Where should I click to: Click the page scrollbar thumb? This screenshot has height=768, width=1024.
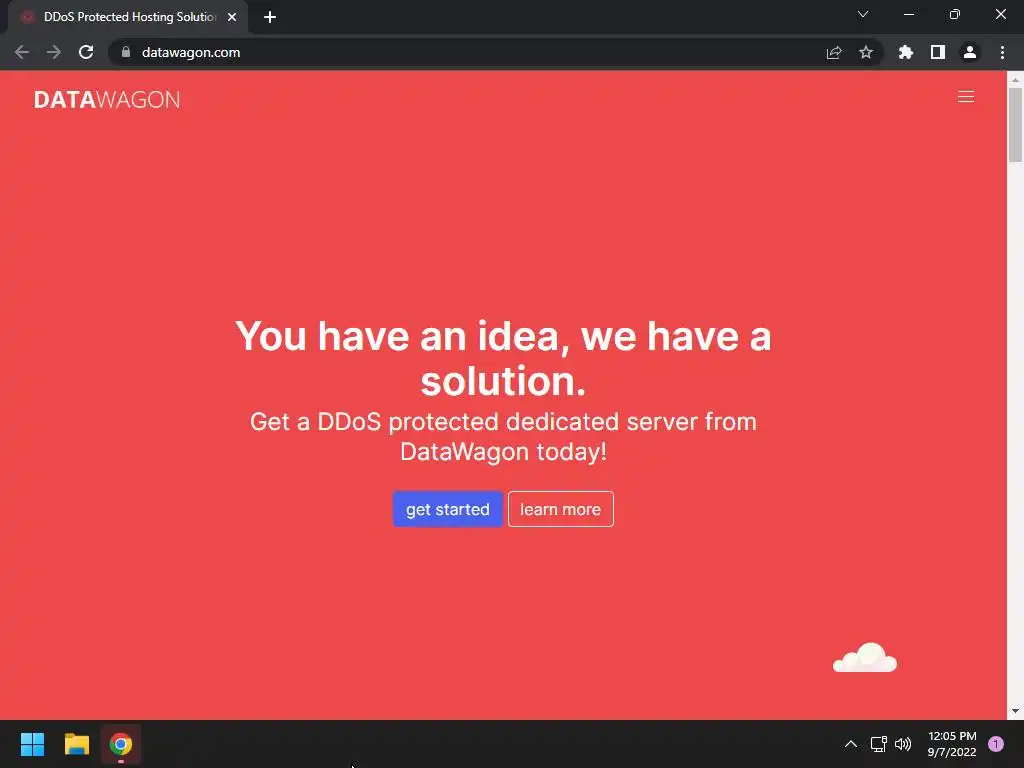(x=1015, y=124)
